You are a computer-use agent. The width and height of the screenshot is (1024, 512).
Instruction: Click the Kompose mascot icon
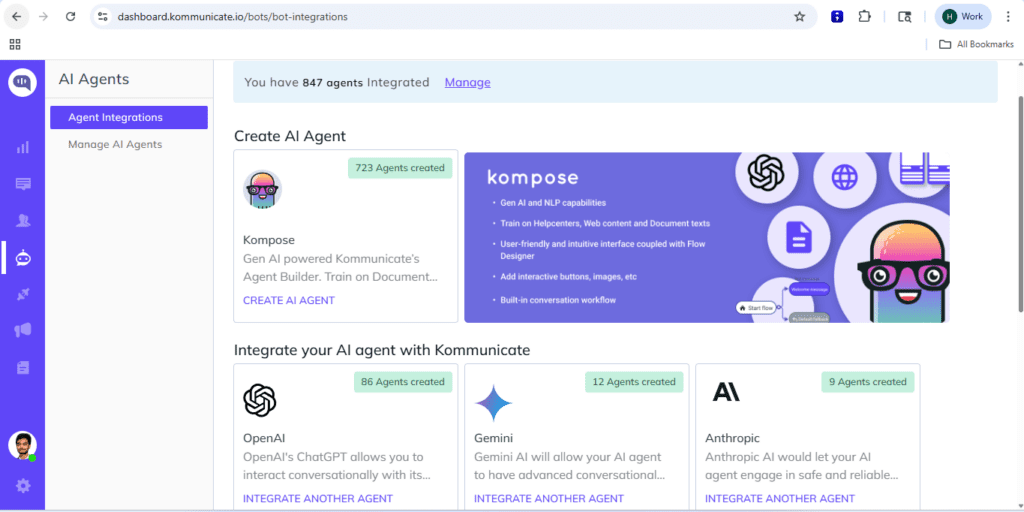click(x=263, y=189)
